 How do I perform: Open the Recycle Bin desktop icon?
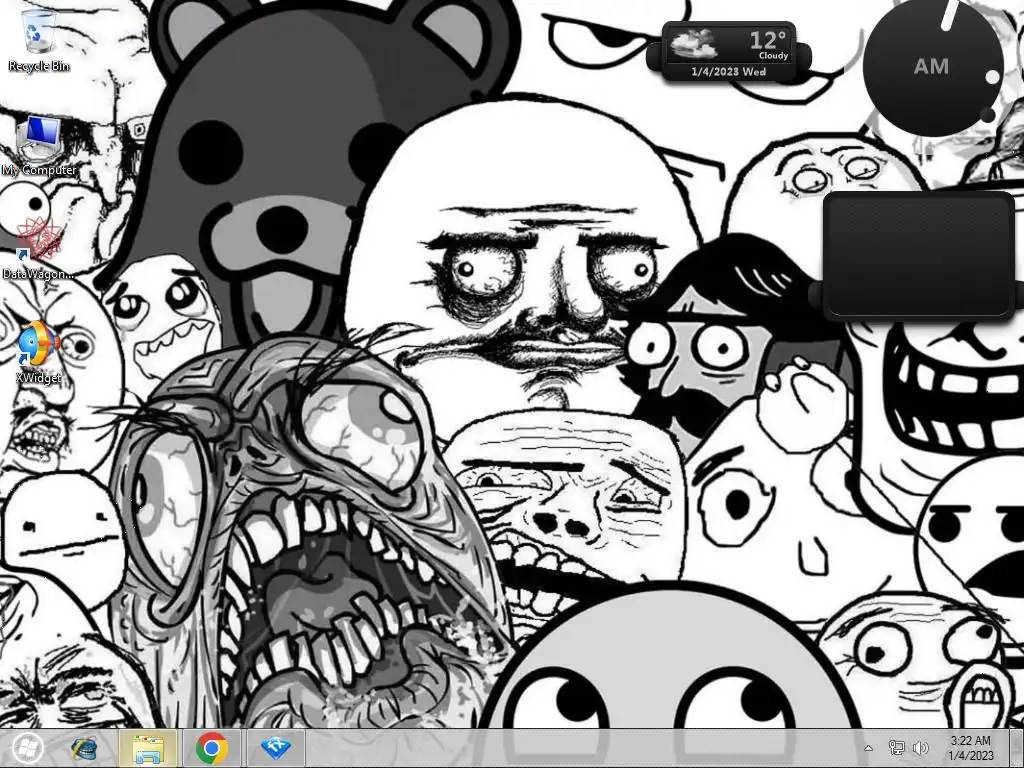(39, 39)
